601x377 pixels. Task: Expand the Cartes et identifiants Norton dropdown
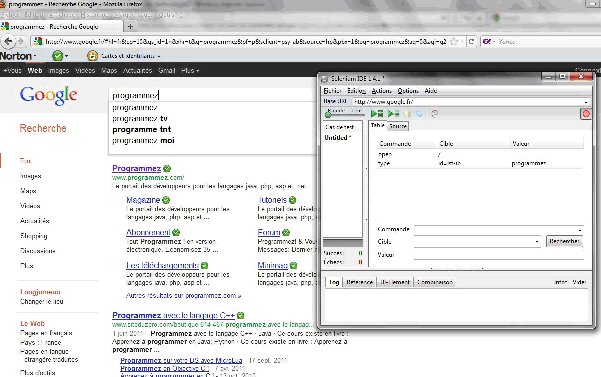159,56
